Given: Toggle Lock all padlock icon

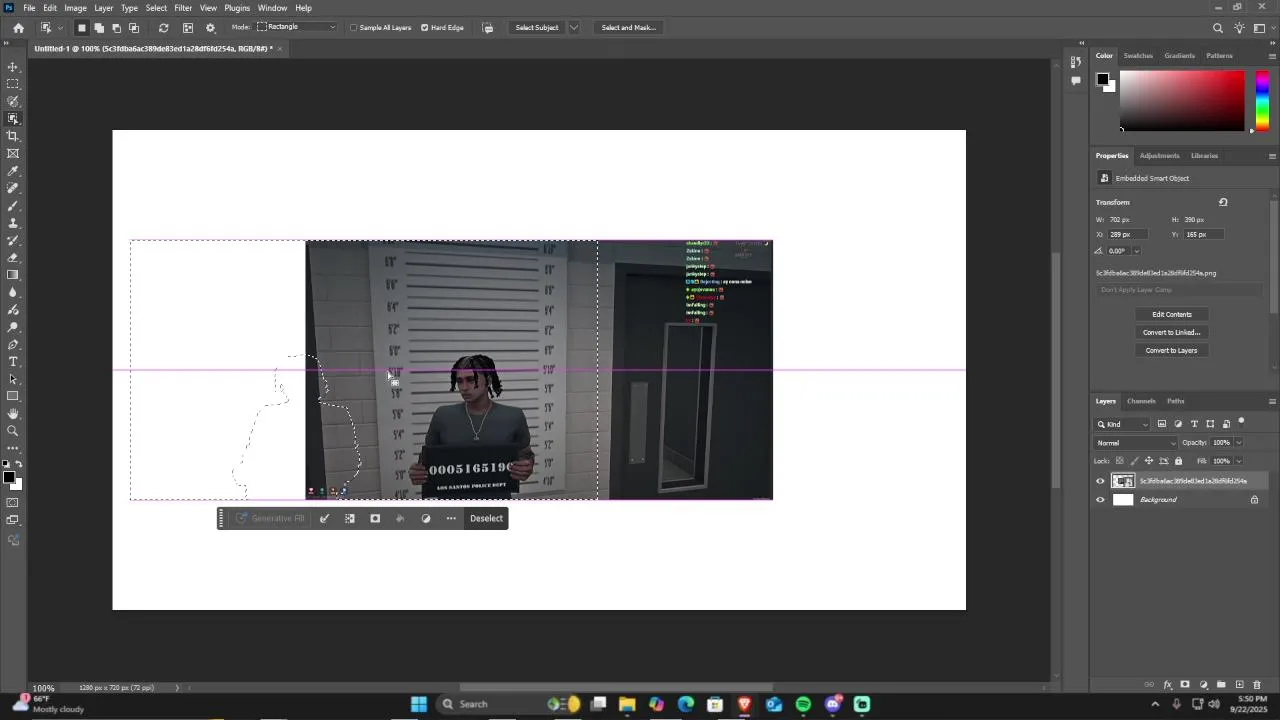Looking at the screenshot, I should [x=1178, y=461].
